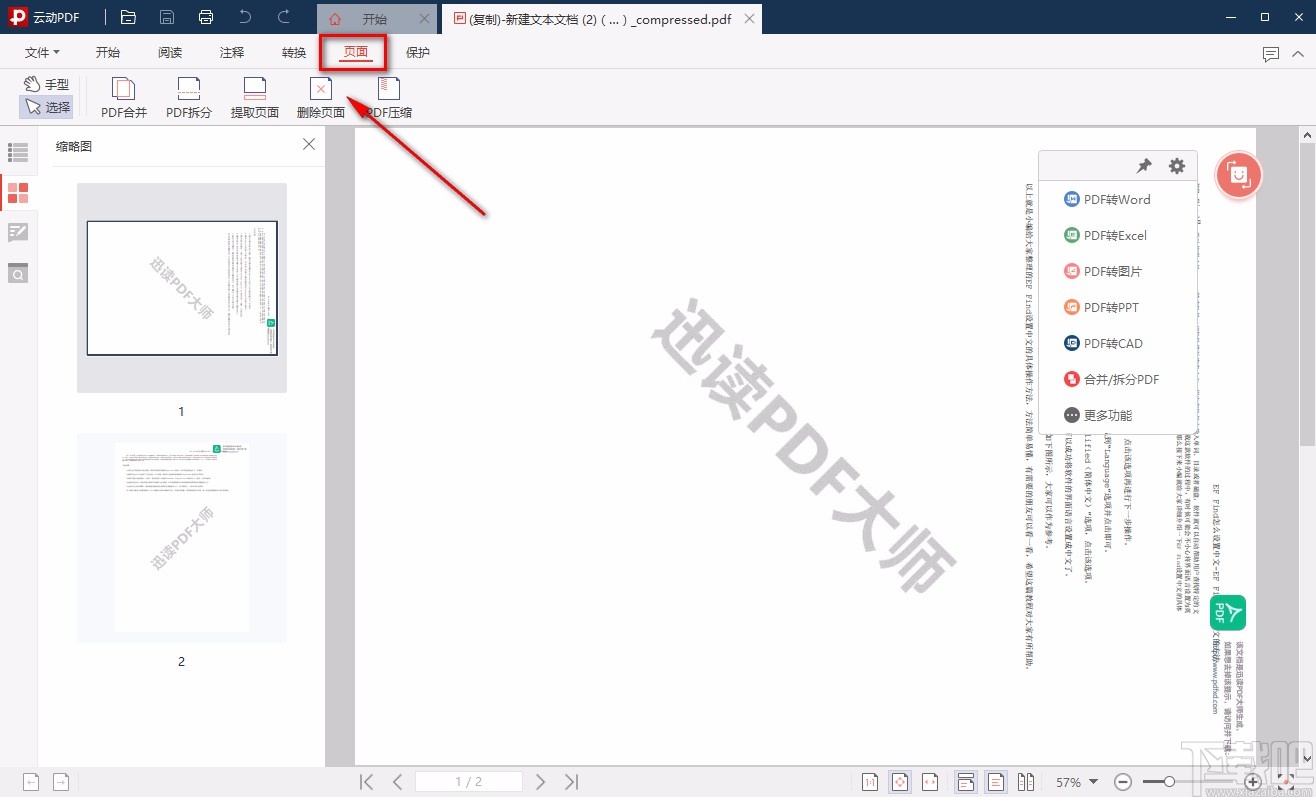
Task: Toggle fit page view mode
Action: pyautogui.click(x=900, y=782)
